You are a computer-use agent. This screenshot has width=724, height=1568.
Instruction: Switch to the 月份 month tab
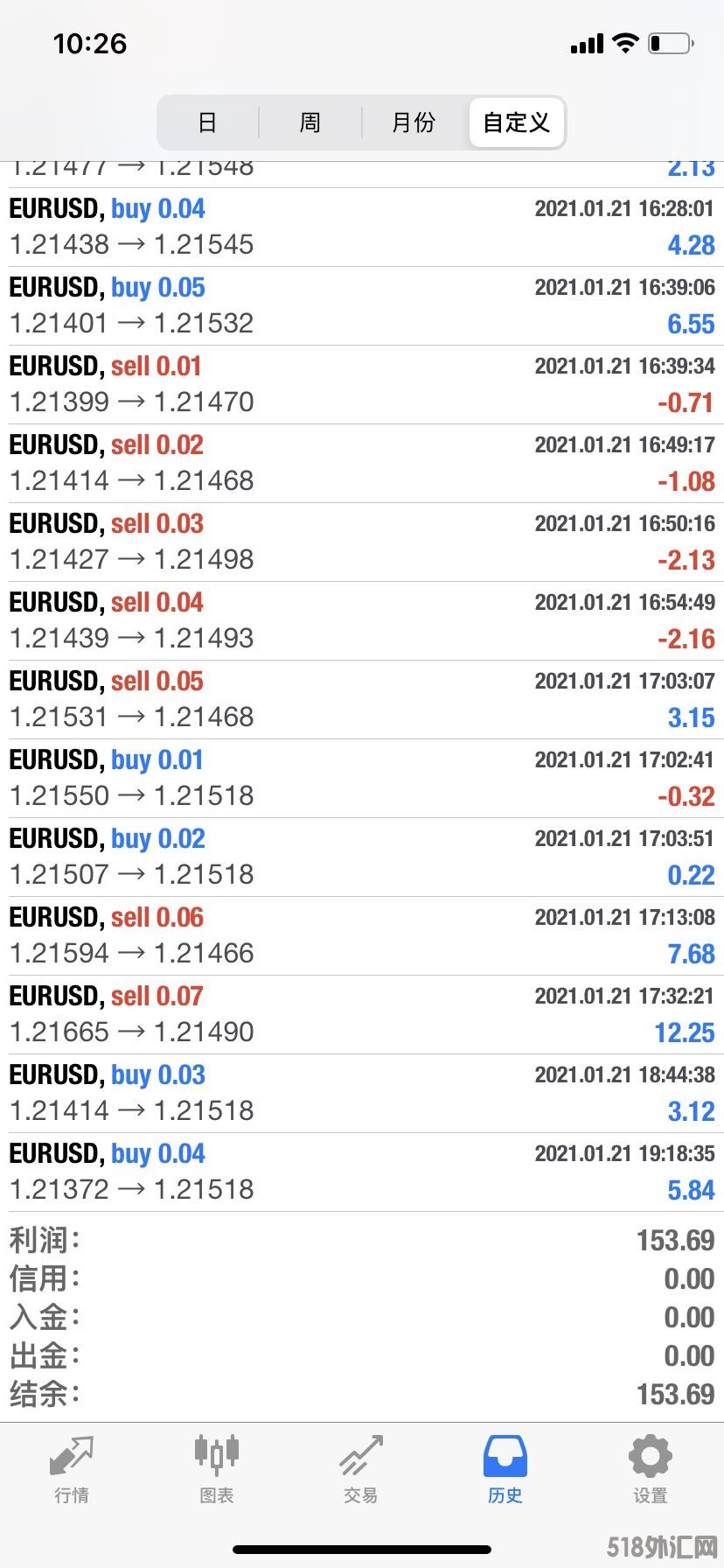tap(414, 122)
